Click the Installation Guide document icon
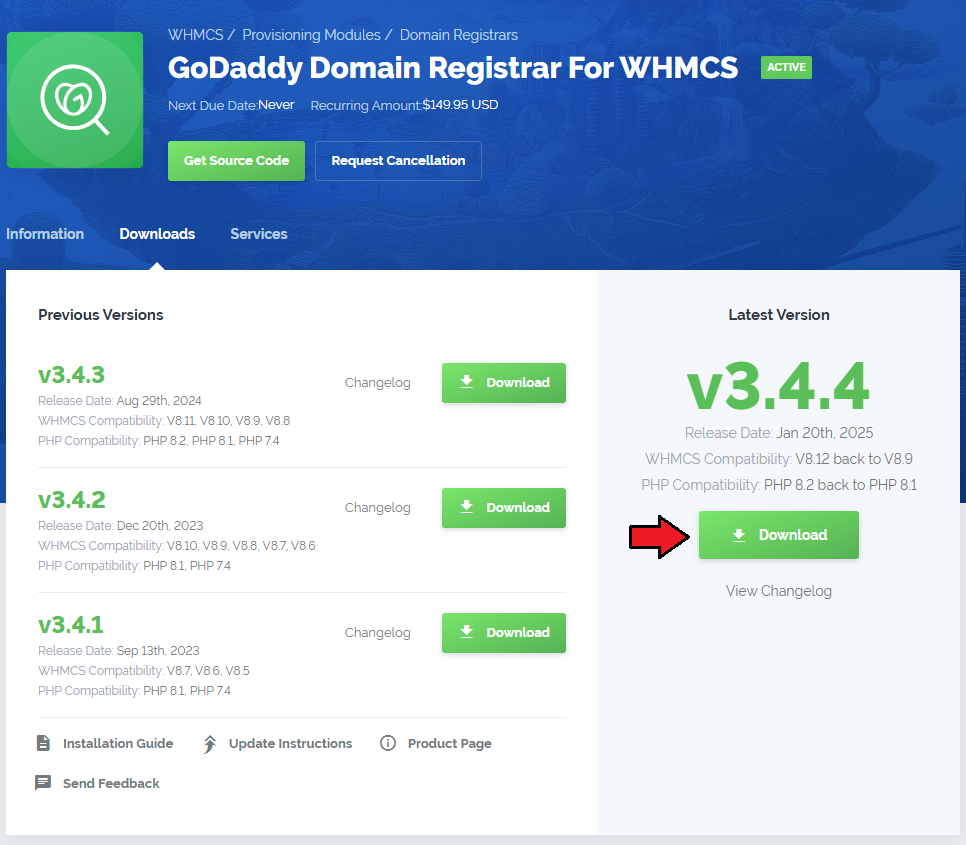This screenshot has width=966, height=845. pyautogui.click(x=43, y=743)
